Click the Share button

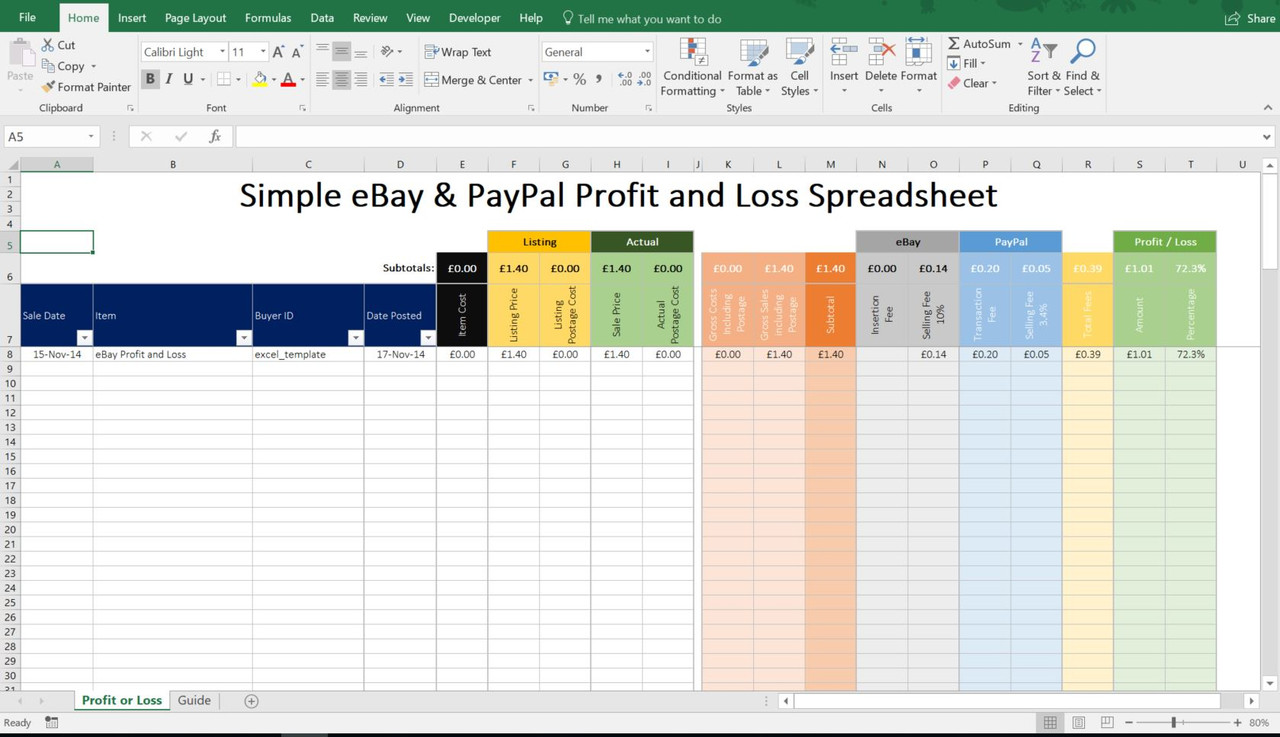tap(1250, 18)
